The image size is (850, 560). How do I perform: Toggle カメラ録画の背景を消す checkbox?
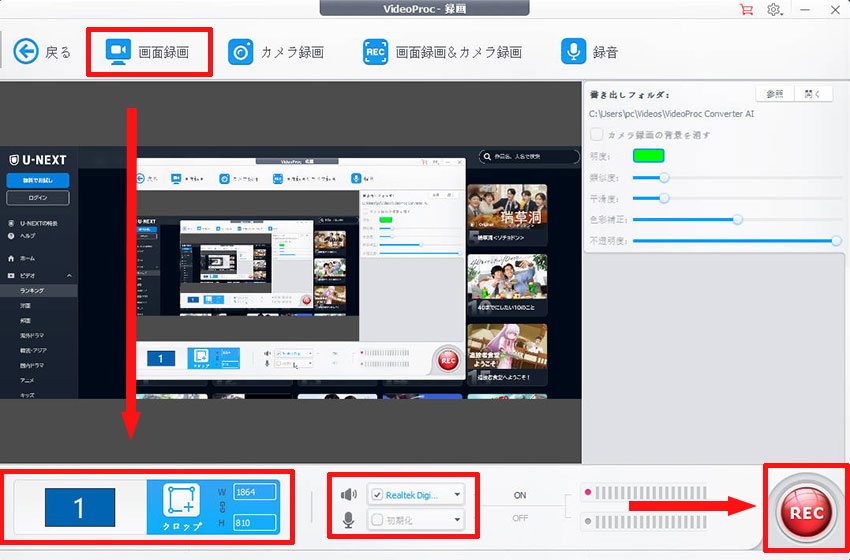tap(596, 134)
